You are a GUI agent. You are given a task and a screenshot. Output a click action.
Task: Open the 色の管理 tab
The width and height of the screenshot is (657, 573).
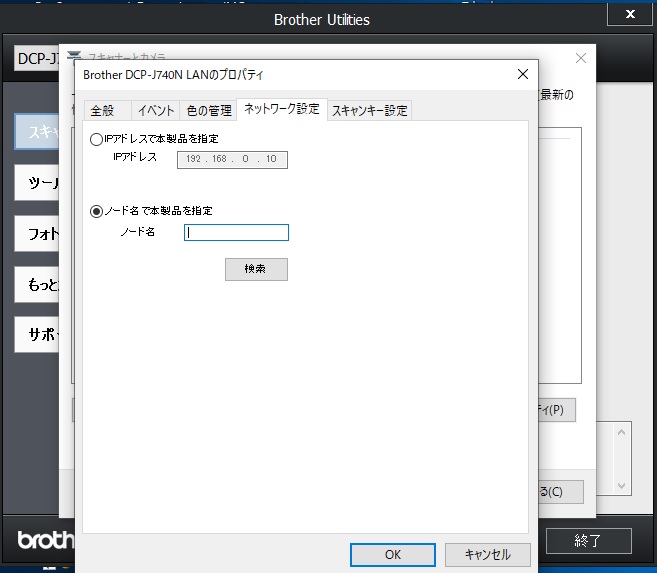[208, 110]
